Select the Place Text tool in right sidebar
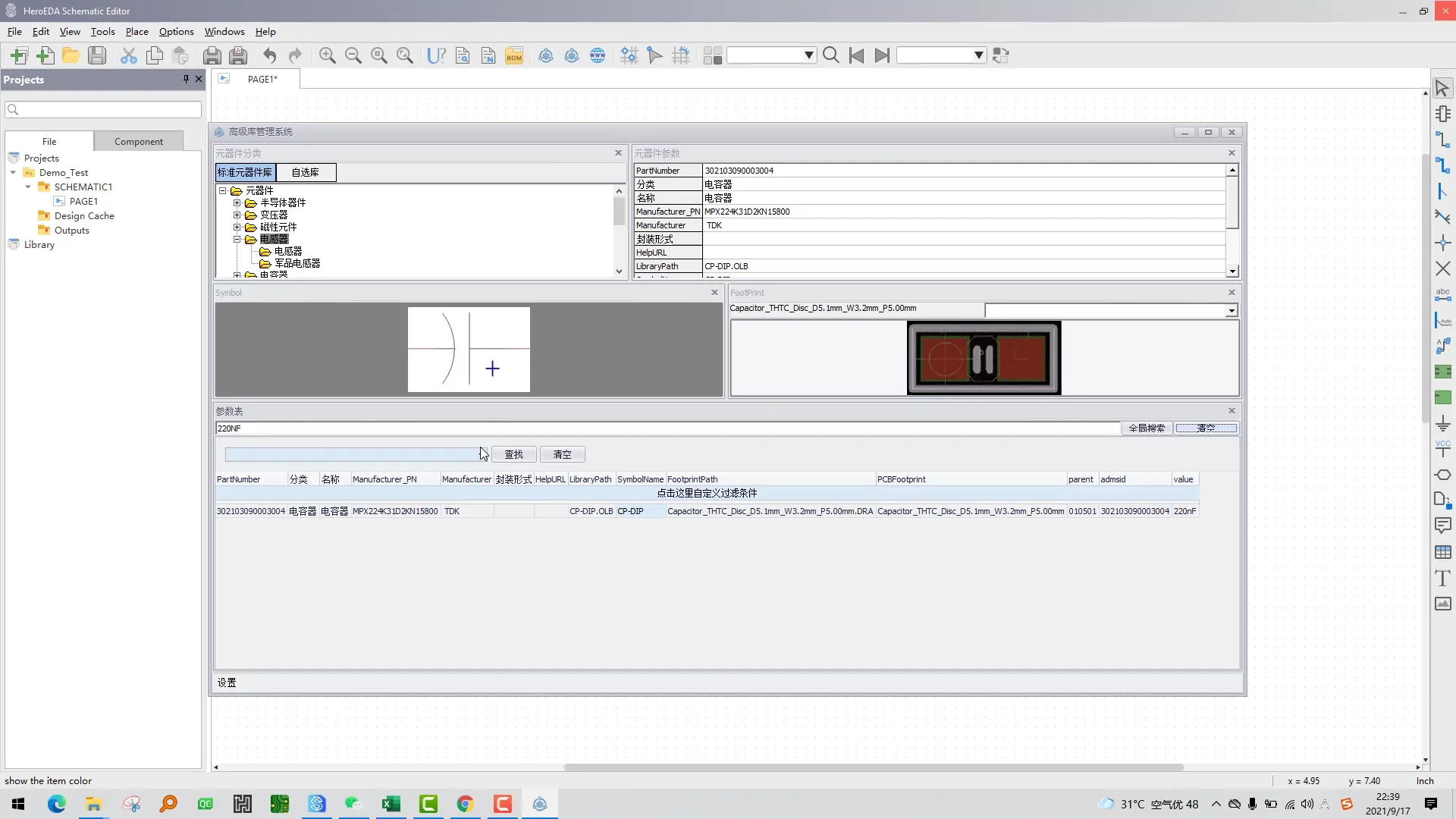This screenshot has height=819, width=1456. [x=1442, y=579]
